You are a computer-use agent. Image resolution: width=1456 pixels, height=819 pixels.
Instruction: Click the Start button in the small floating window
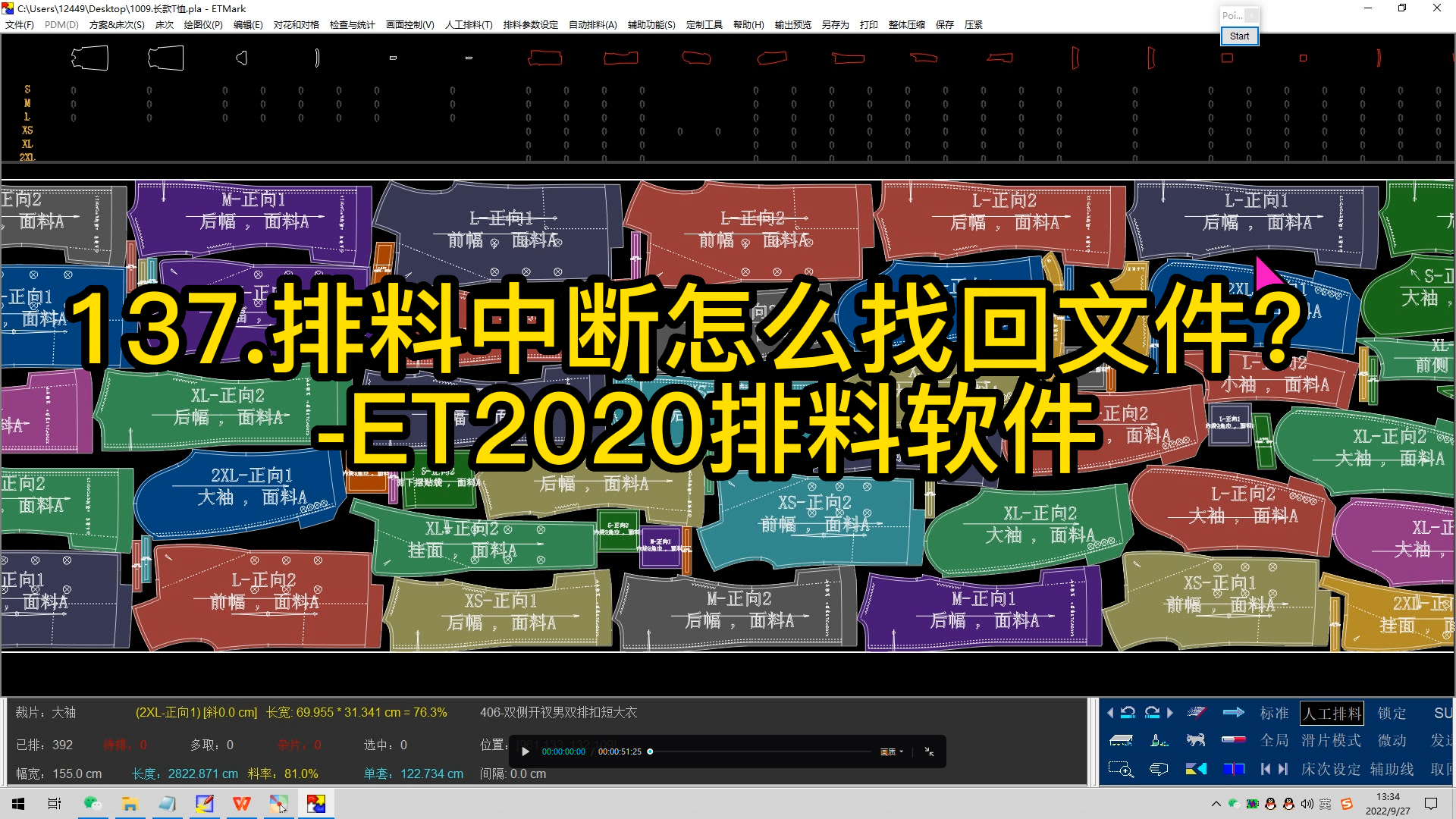pos(1239,36)
